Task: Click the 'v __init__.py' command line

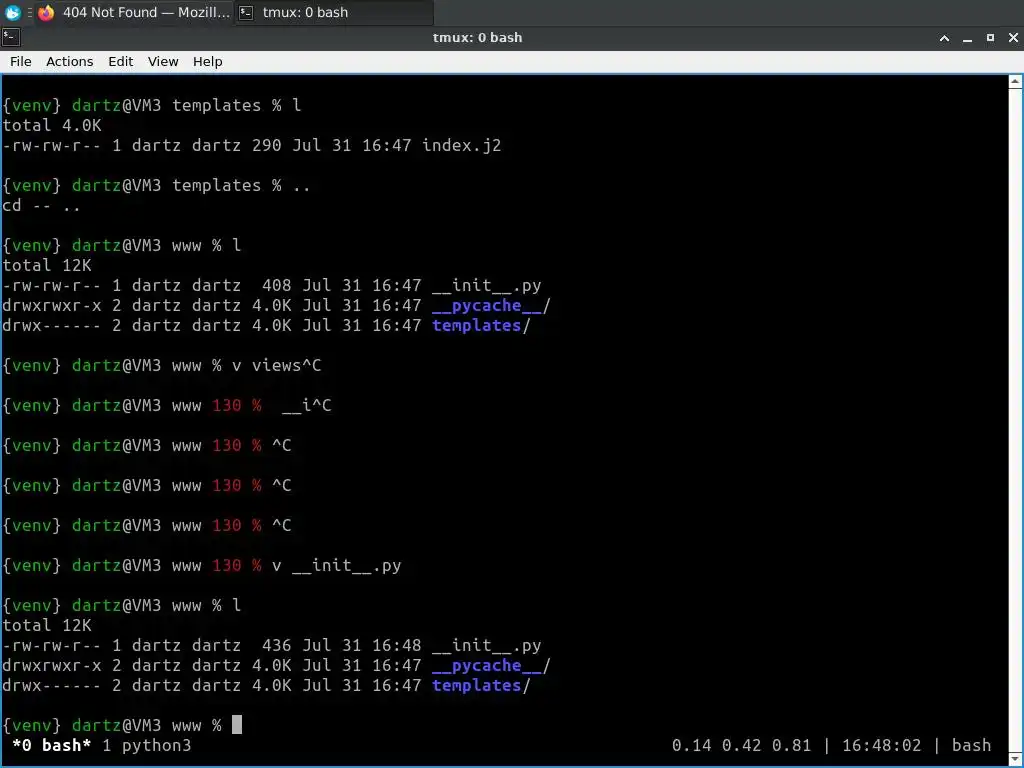Action: pos(336,565)
